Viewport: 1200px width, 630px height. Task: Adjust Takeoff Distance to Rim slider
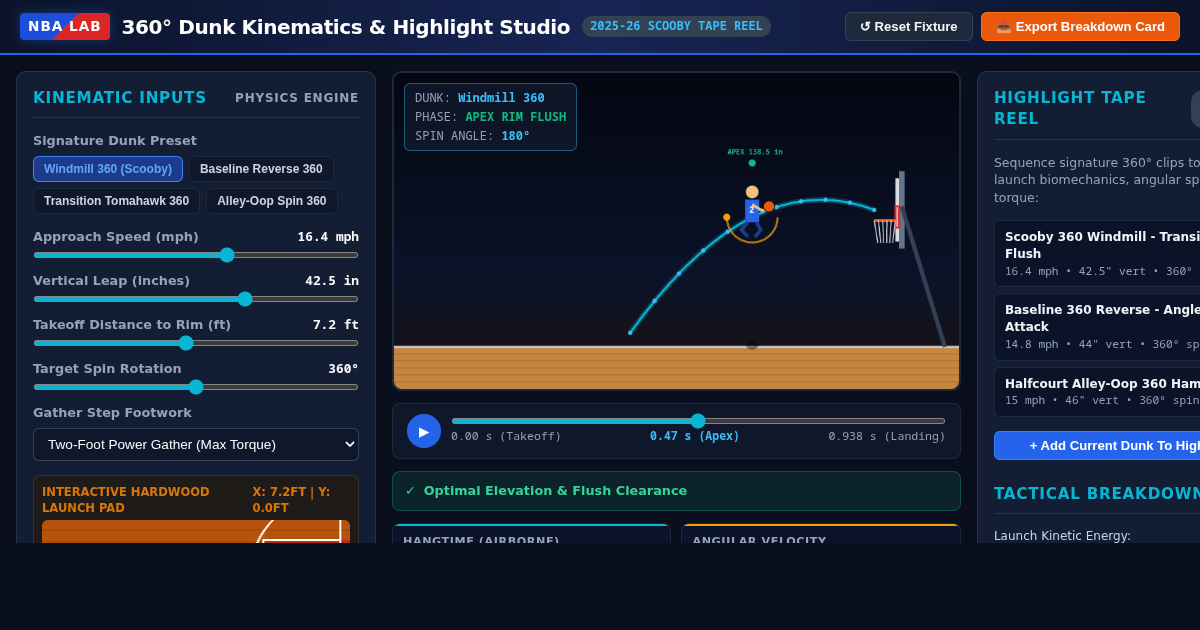tap(196, 343)
